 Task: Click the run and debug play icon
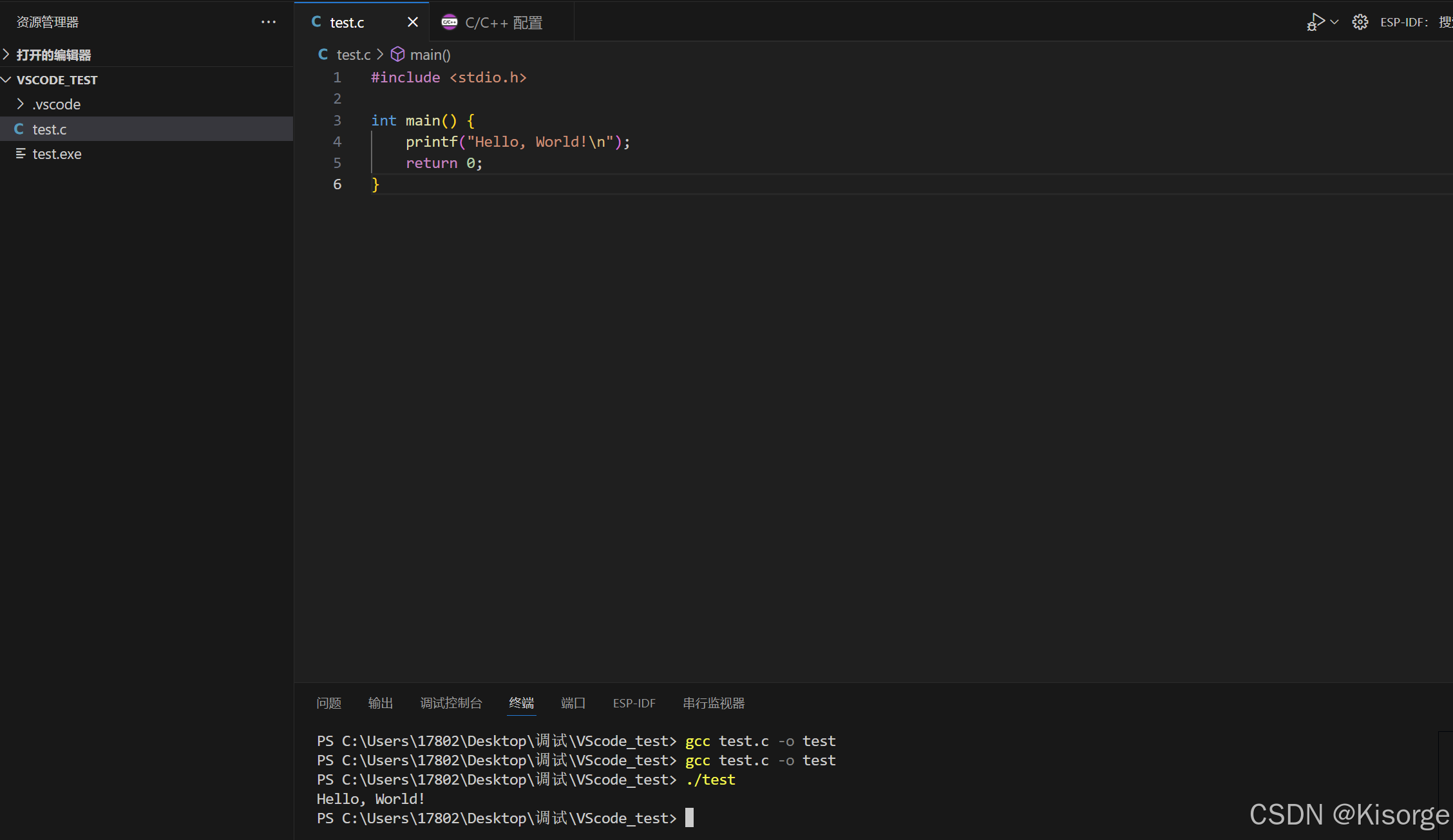pos(1315,22)
